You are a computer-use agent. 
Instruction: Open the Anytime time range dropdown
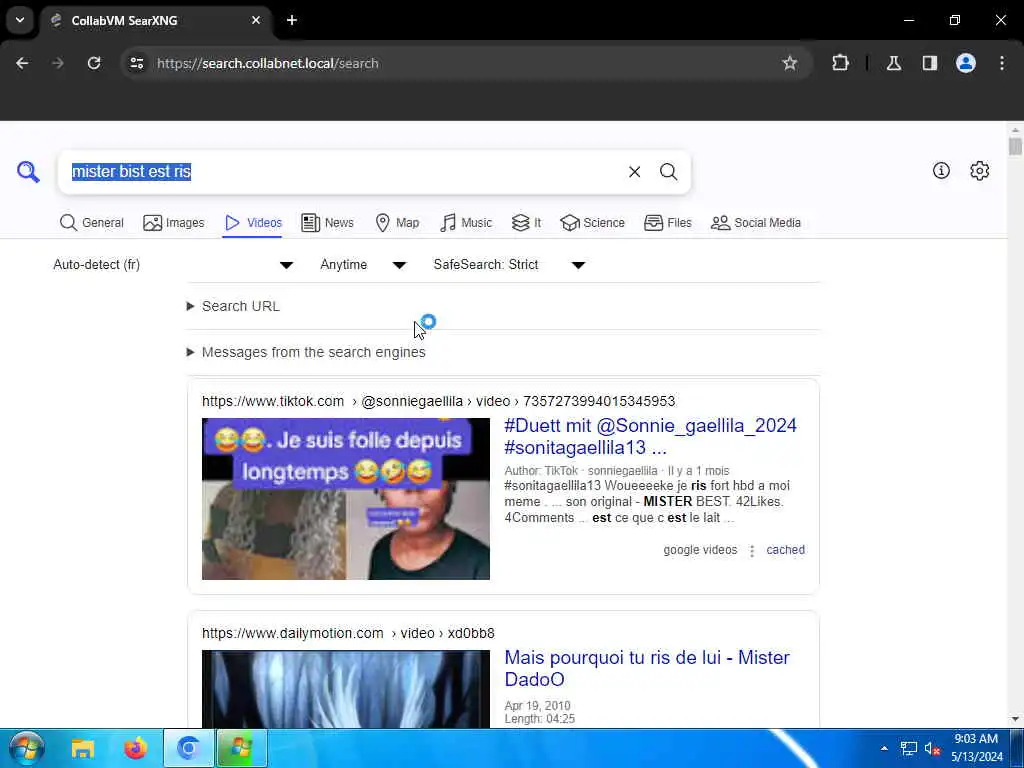363,264
